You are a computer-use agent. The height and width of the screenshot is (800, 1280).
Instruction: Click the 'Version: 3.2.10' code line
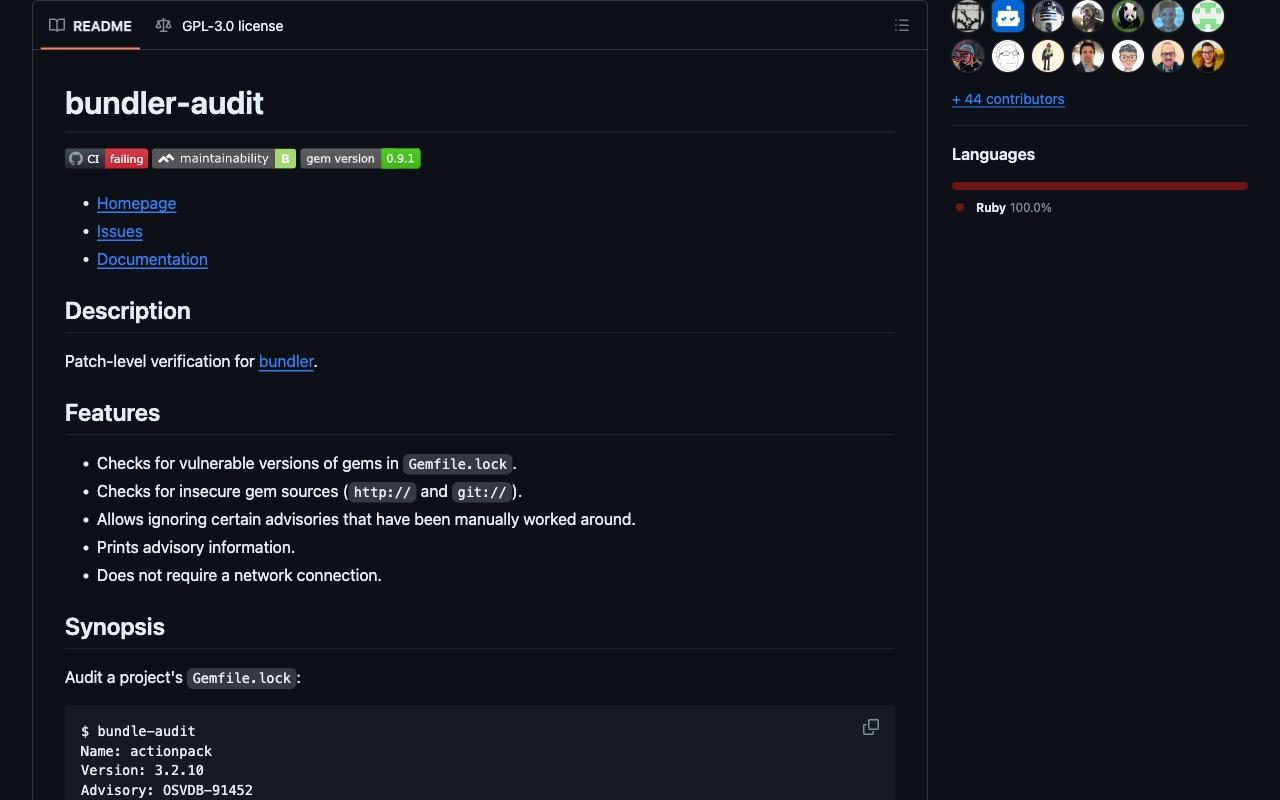coord(143,770)
